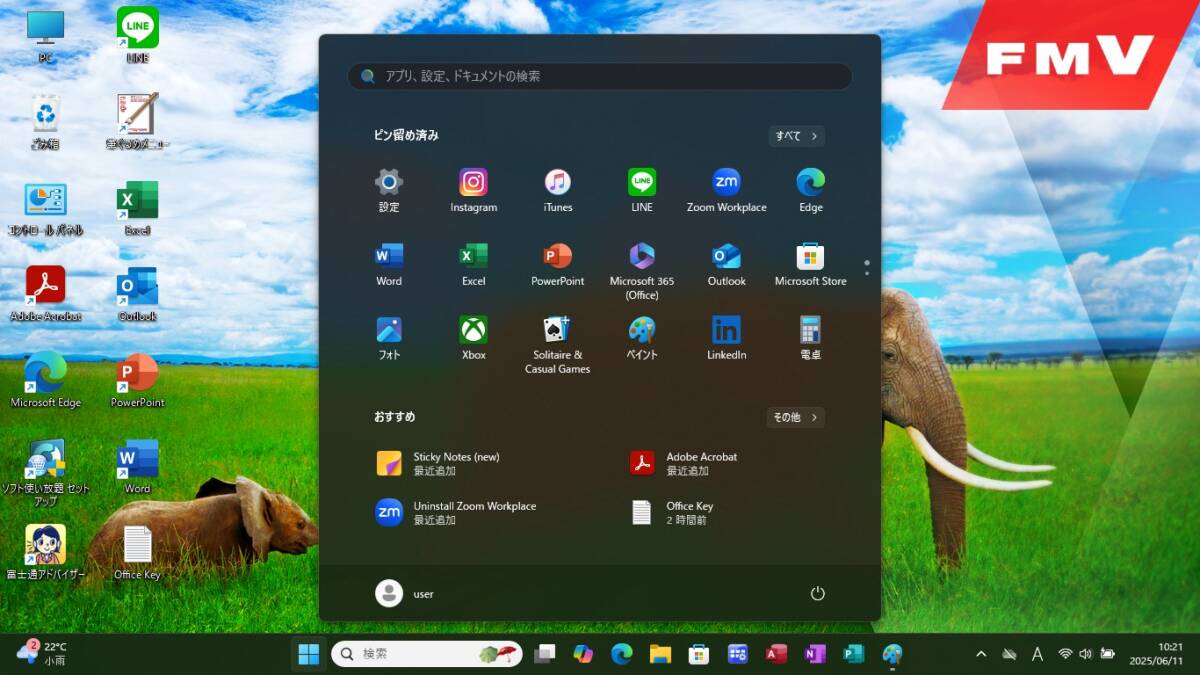Viewport: 1200px width, 675px height.
Task: Launch Copilot from the taskbar
Action: click(x=583, y=654)
